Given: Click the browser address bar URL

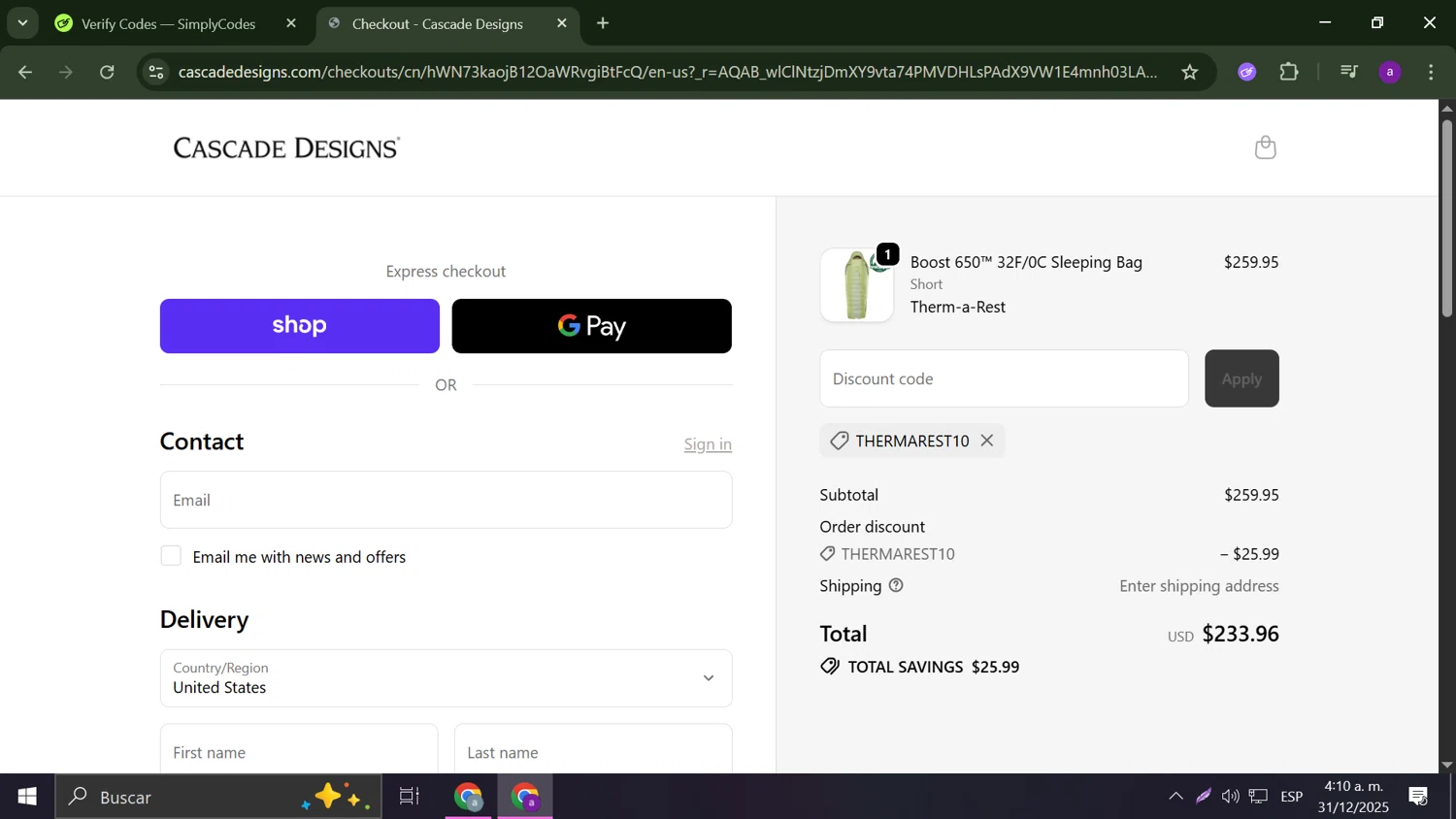Looking at the screenshot, I should (668, 72).
